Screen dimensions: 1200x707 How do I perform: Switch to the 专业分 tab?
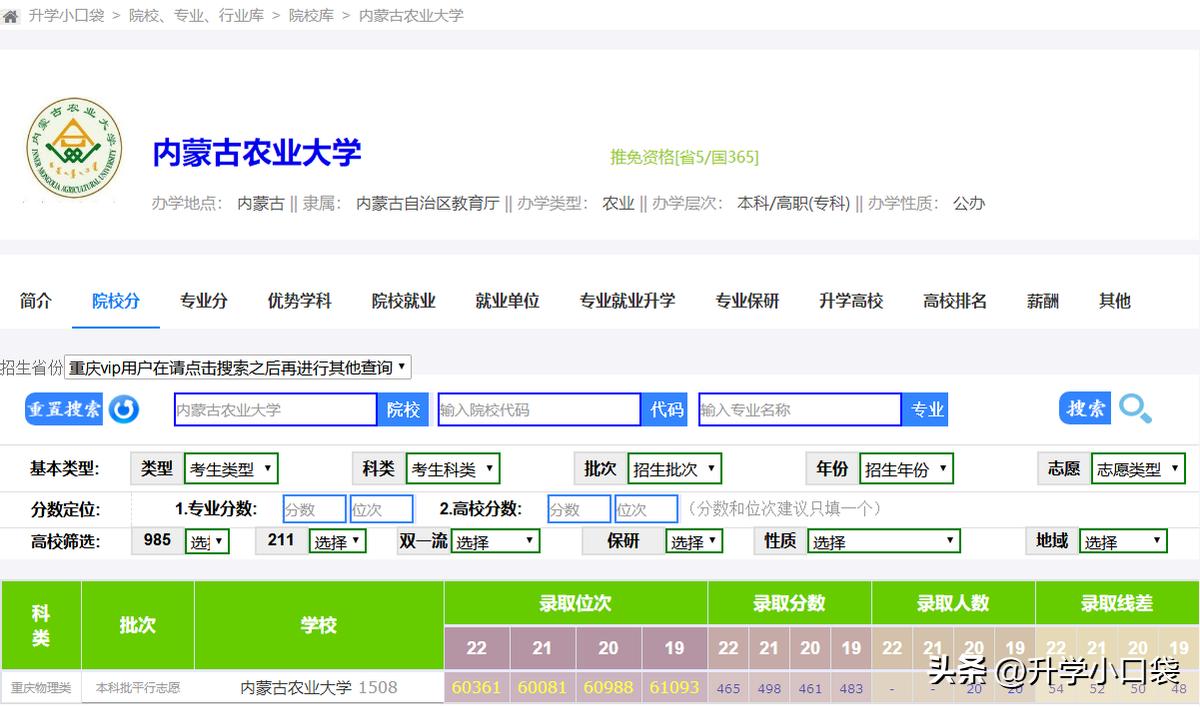click(204, 300)
